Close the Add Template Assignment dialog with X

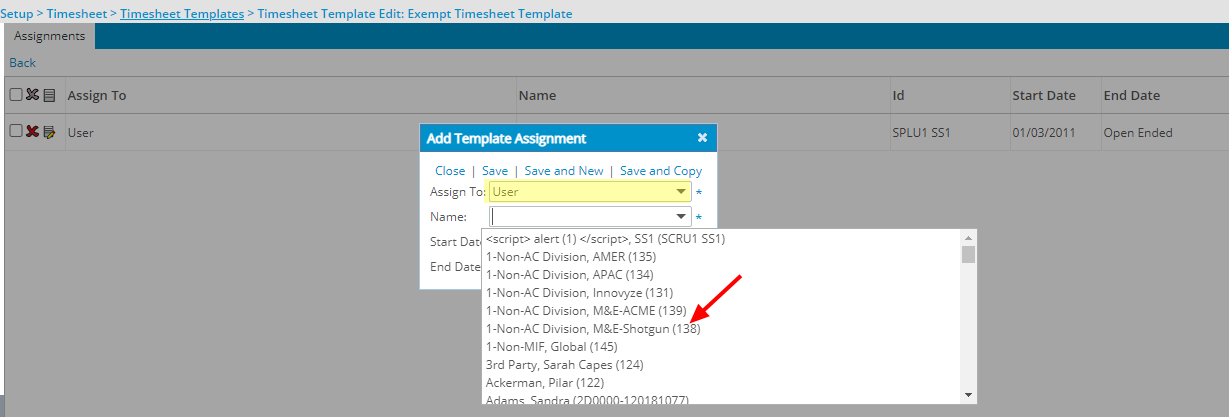pos(702,138)
